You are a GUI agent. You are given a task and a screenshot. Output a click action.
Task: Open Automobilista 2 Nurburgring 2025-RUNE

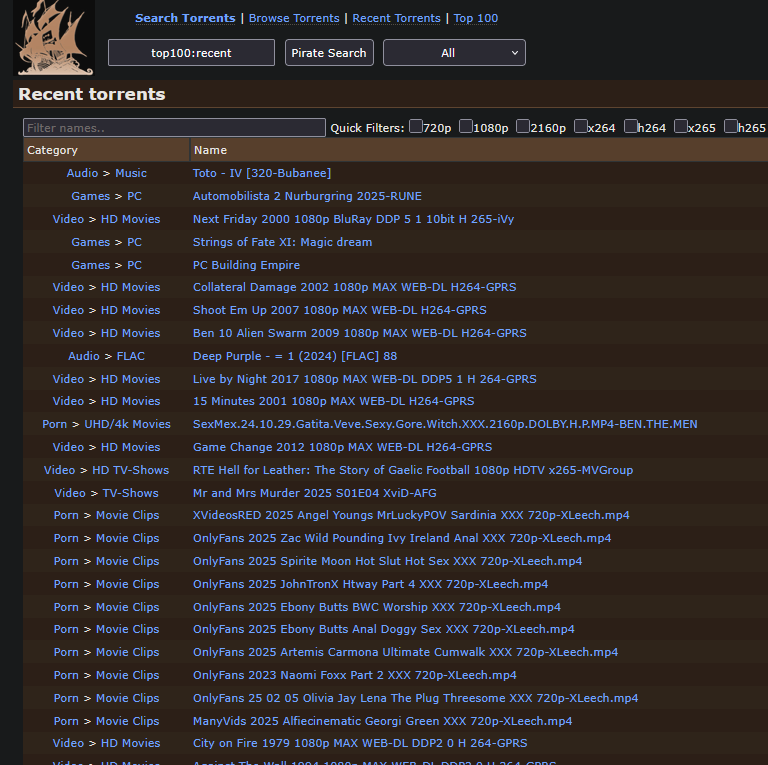point(307,196)
